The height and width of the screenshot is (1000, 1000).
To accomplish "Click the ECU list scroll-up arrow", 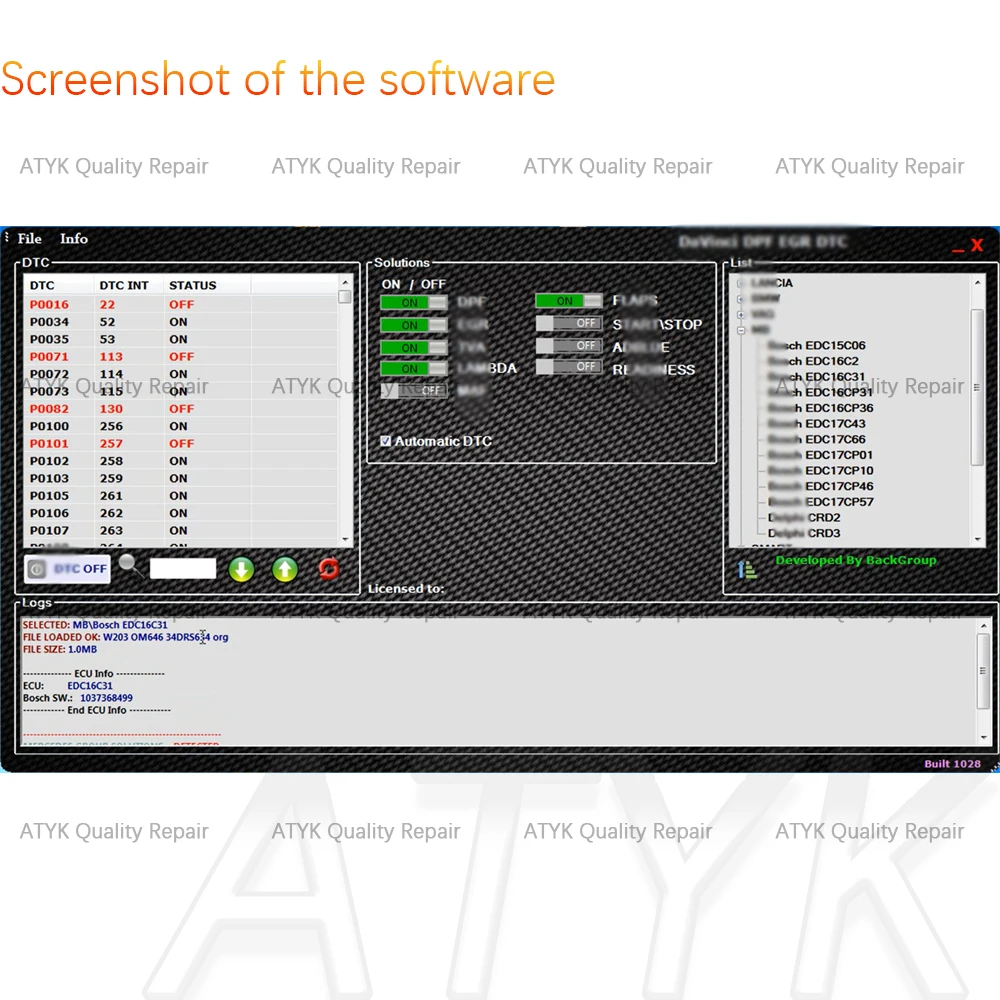I will (x=977, y=282).
